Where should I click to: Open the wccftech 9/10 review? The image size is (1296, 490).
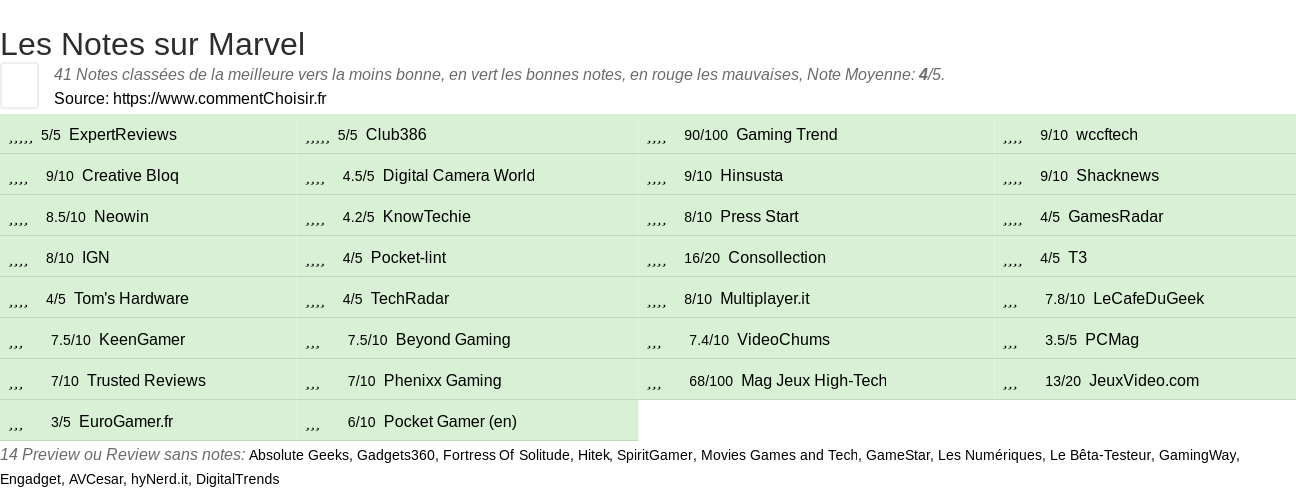(x=1145, y=134)
